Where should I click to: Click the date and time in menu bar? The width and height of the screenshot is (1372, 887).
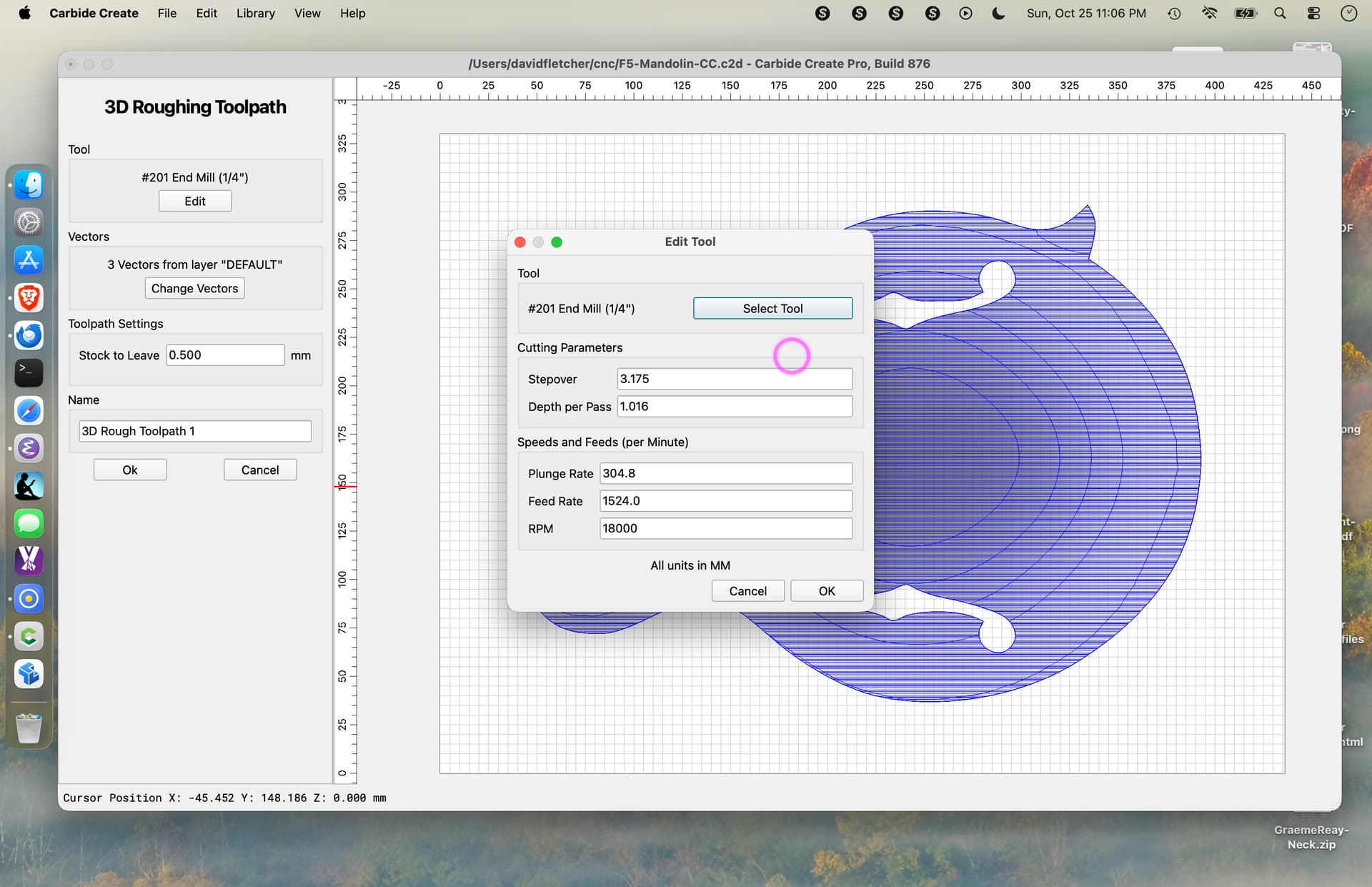pos(1086,13)
